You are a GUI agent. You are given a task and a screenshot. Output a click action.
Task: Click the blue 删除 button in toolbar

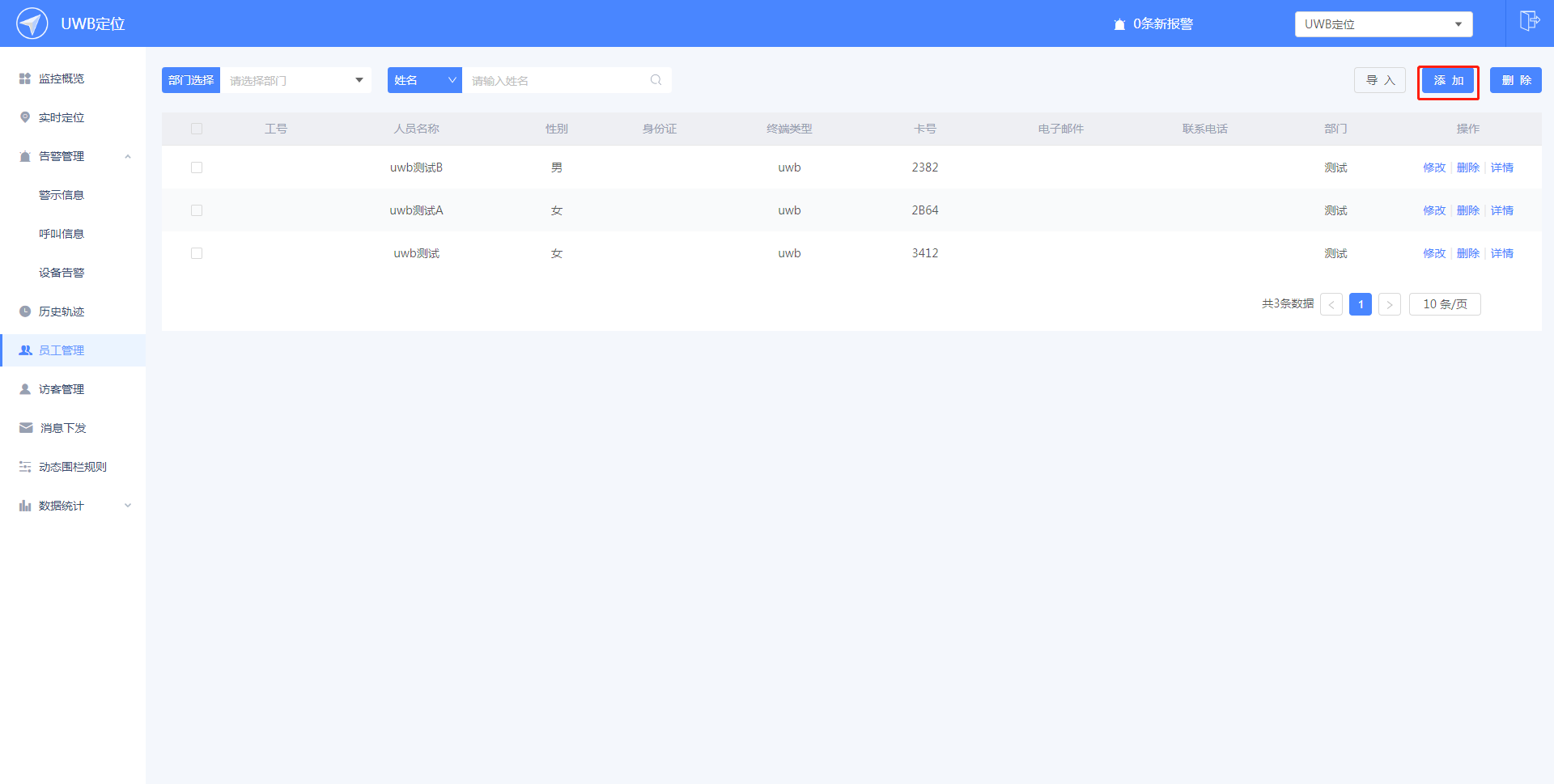(1516, 80)
